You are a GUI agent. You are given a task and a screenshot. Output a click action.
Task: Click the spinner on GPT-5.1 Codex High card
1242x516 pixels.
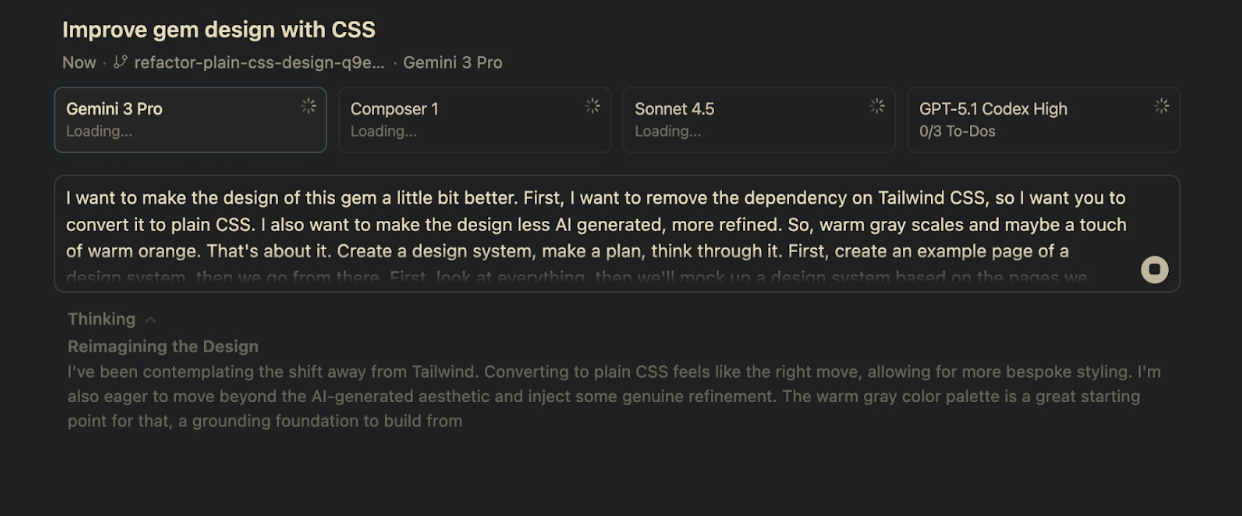point(1161,106)
